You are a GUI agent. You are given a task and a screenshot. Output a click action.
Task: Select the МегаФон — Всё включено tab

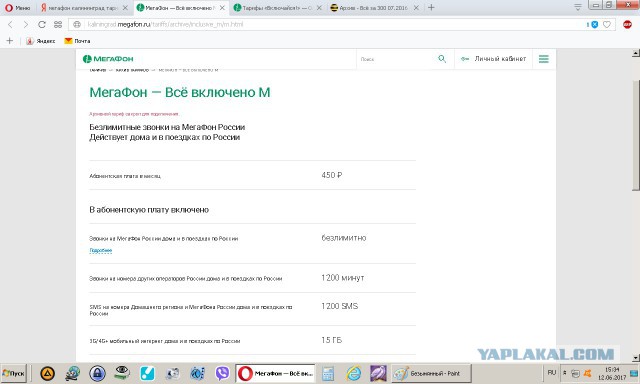pos(180,8)
